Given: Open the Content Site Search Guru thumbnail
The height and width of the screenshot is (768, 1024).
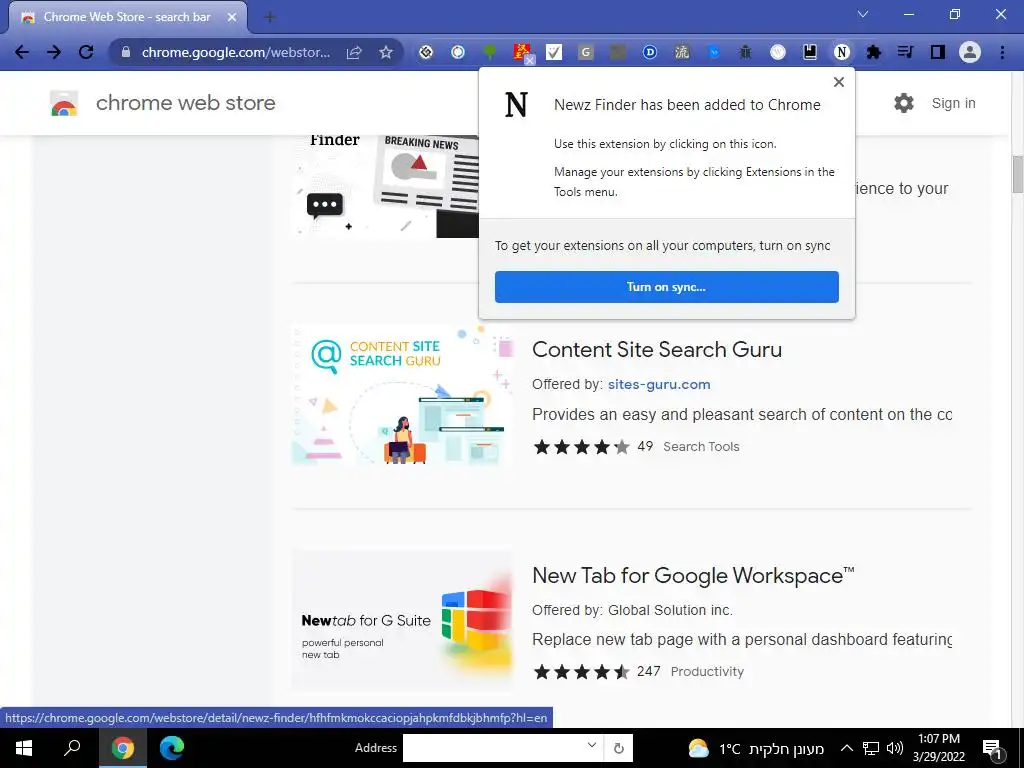Looking at the screenshot, I should pyautogui.click(x=402, y=395).
